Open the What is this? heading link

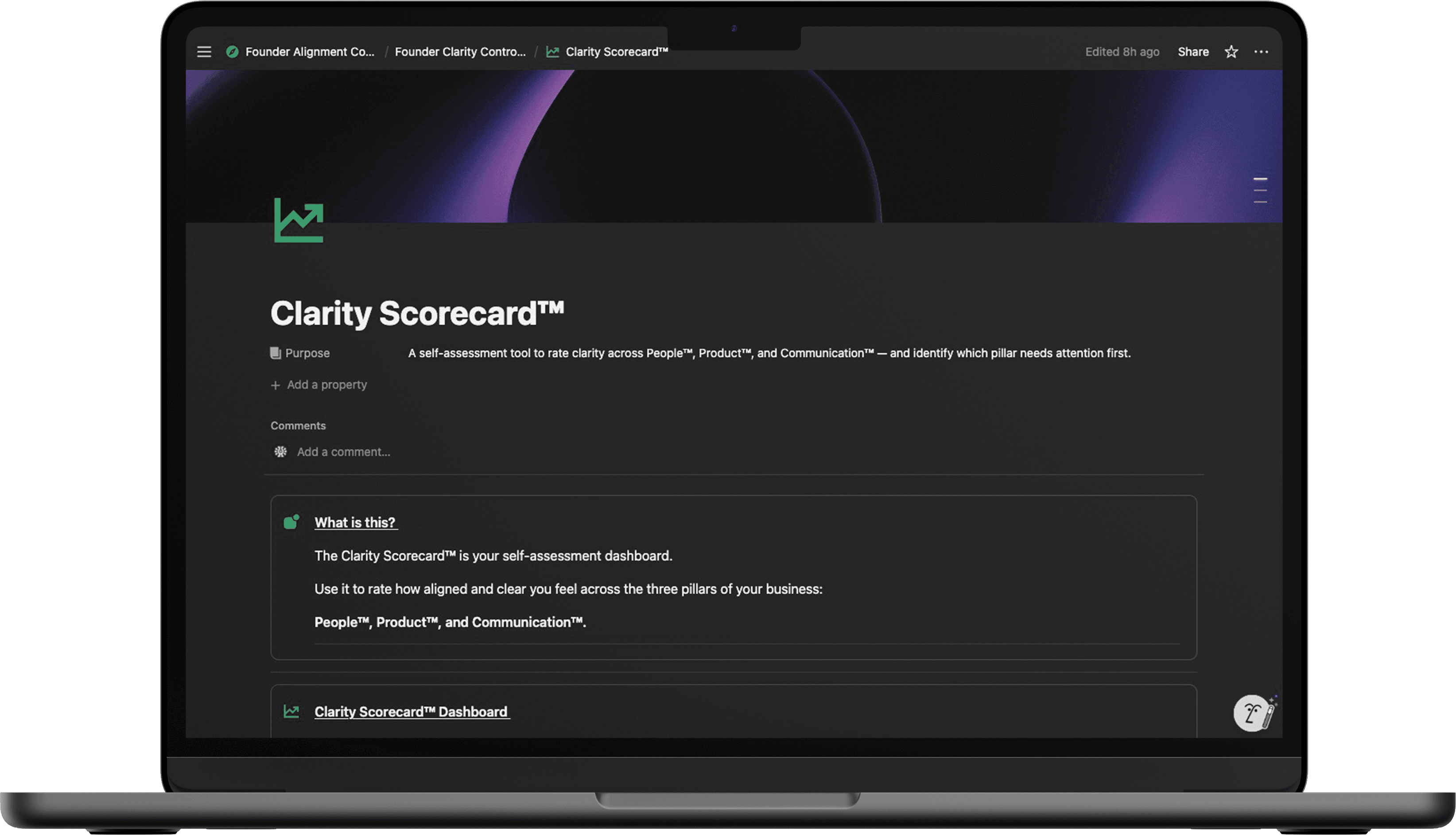click(355, 523)
